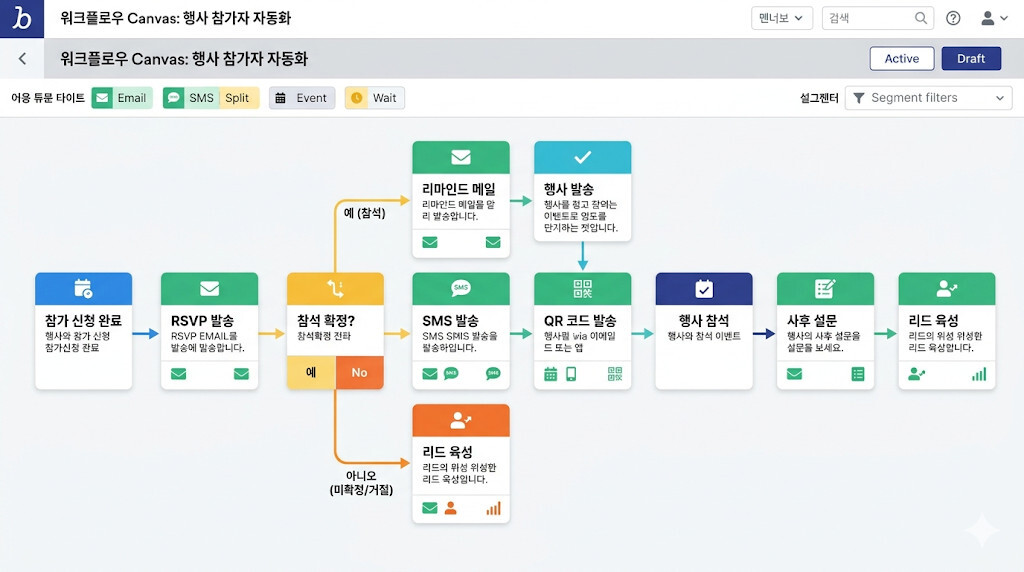Click orange person footer icon on lower 리드 육성 node
Screen dimensions: 1024x572
[x=451, y=508]
